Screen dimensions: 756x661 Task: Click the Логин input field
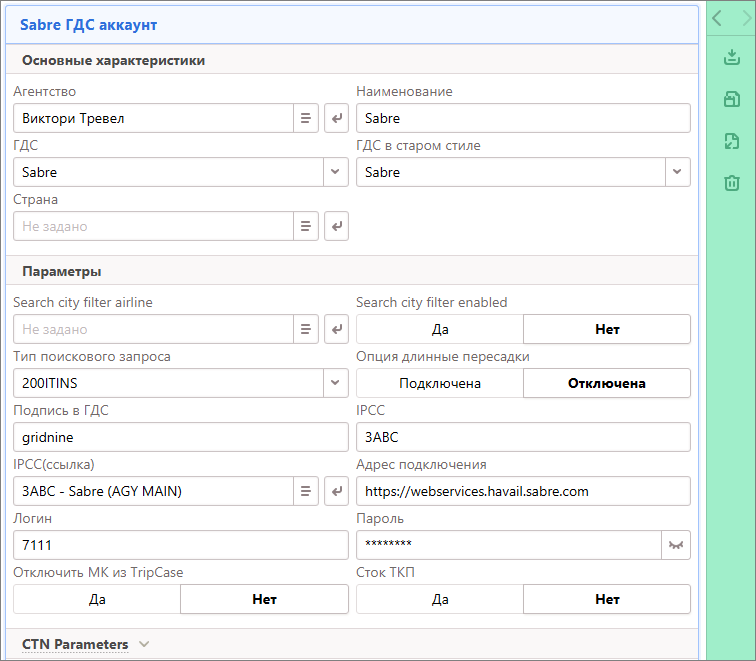(180, 545)
